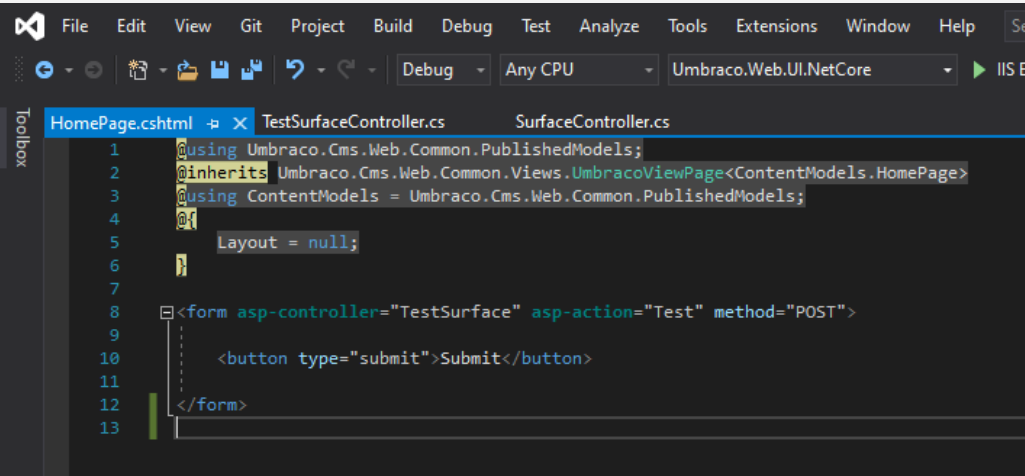Click UmbracoViewPage in the inherits line
1025x476 pixels.
point(648,173)
